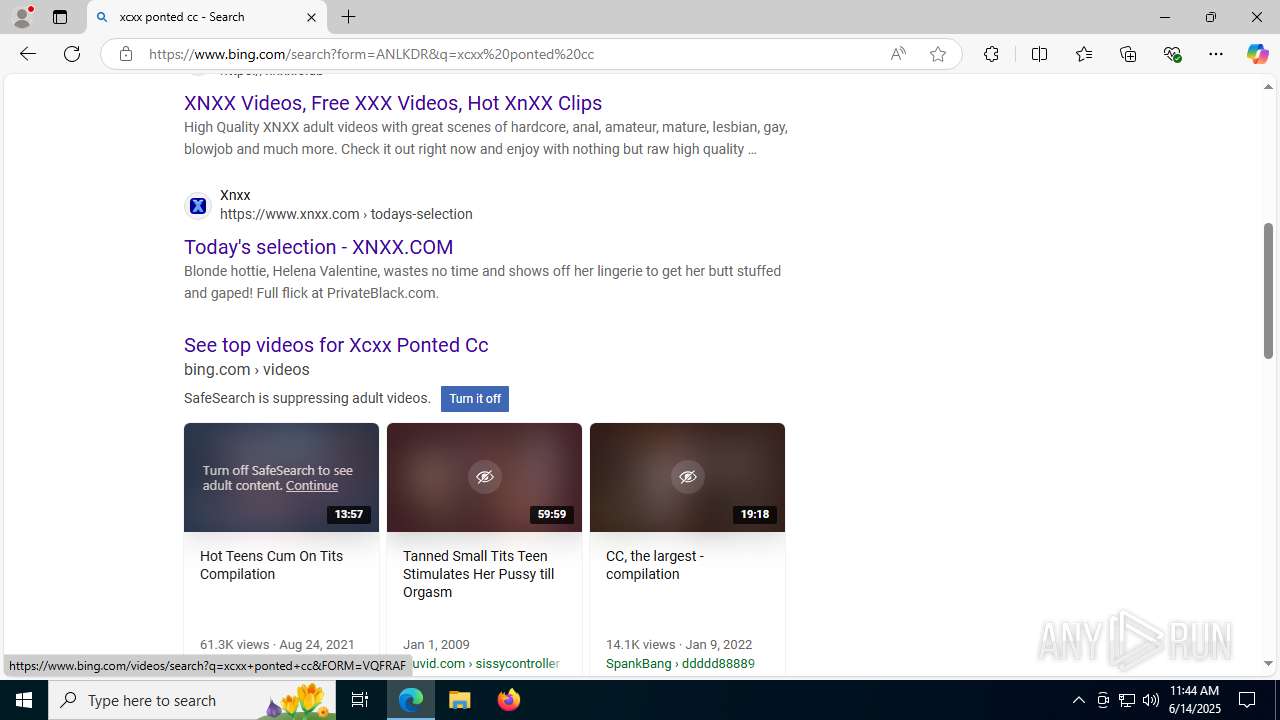Image resolution: width=1280 pixels, height=720 pixels.
Task: Show hidden system tray icons chevron
Action: [x=1078, y=700]
